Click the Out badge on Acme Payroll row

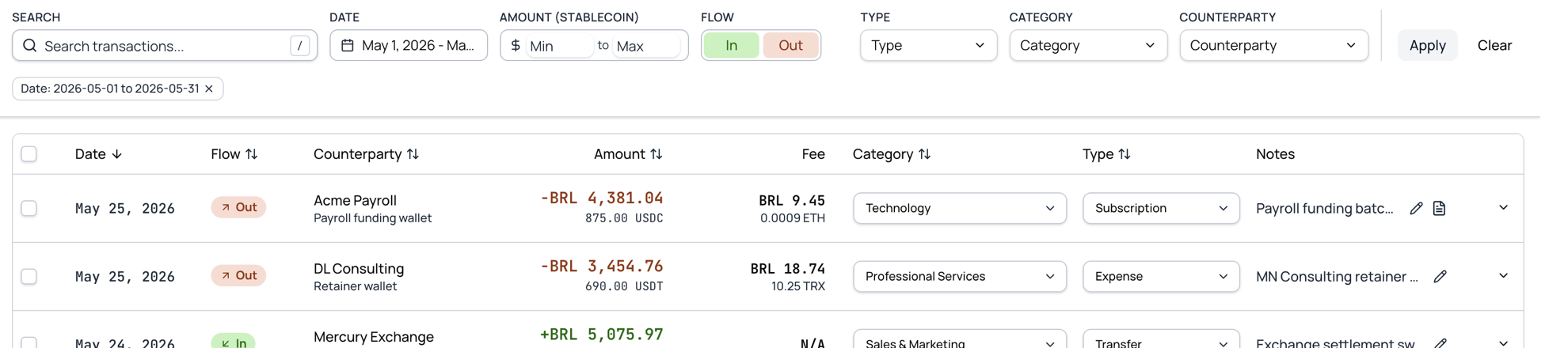[238, 207]
